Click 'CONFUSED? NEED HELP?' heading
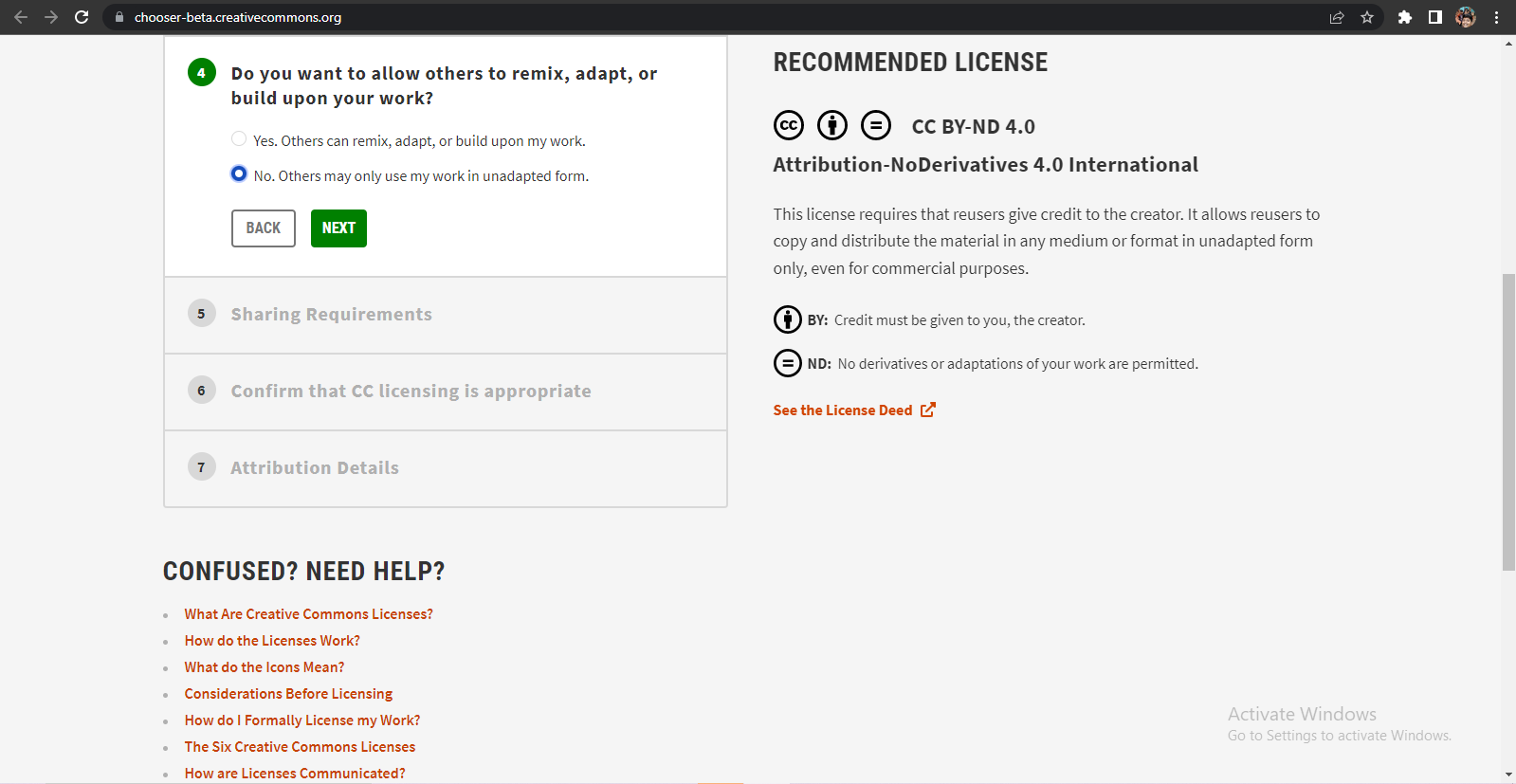The height and width of the screenshot is (784, 1516). (x=304, y=572)
